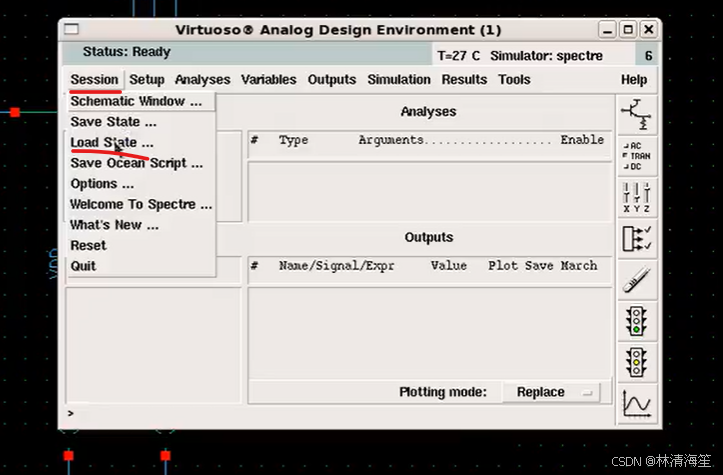
Task: Click the command prompt input line
Action: coord(339,413)
